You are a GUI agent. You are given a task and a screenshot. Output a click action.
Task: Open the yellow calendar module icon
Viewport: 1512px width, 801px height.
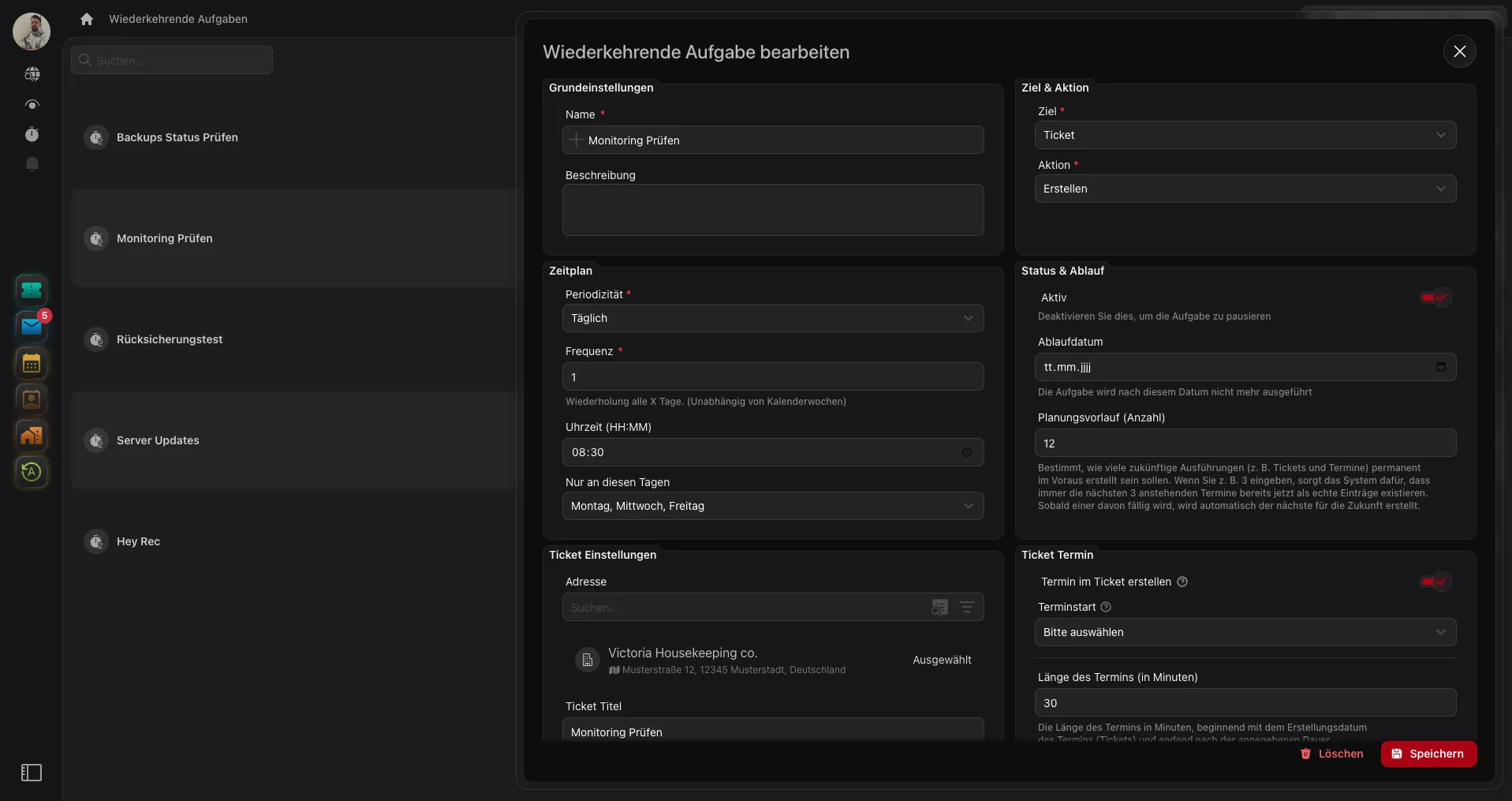pyautogui.click(x=32, y=363)
